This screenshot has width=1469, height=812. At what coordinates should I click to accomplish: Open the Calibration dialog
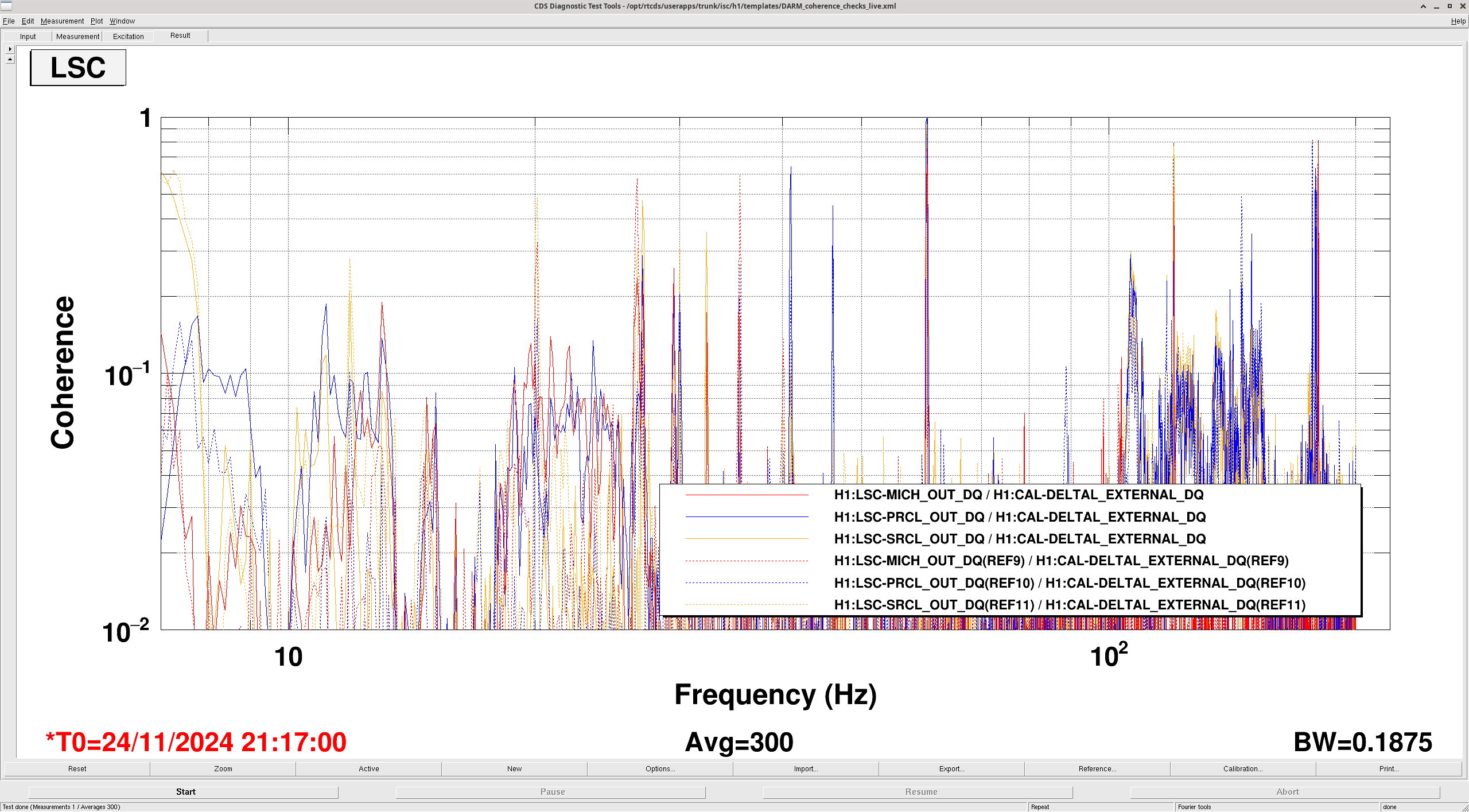pyautogui.click(x=1243, y=769)
